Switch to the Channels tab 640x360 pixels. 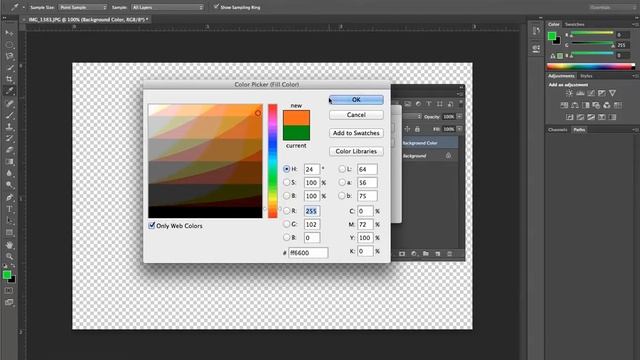(x=558, y=130)
